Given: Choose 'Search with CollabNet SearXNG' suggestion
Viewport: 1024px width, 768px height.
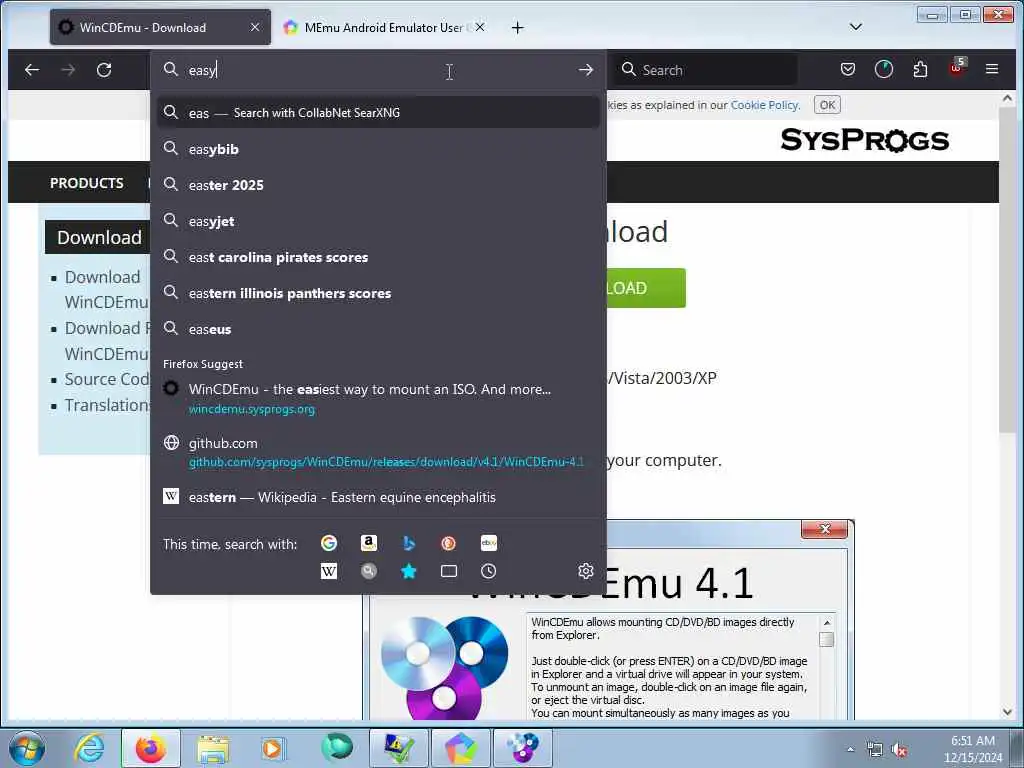Looking at the screenshot, I should tap(378, 113).
